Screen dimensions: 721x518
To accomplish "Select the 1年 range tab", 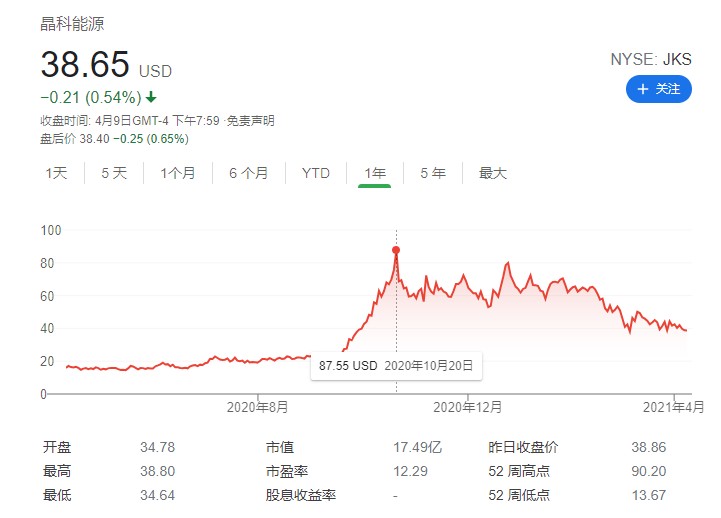I will point(375,173).
